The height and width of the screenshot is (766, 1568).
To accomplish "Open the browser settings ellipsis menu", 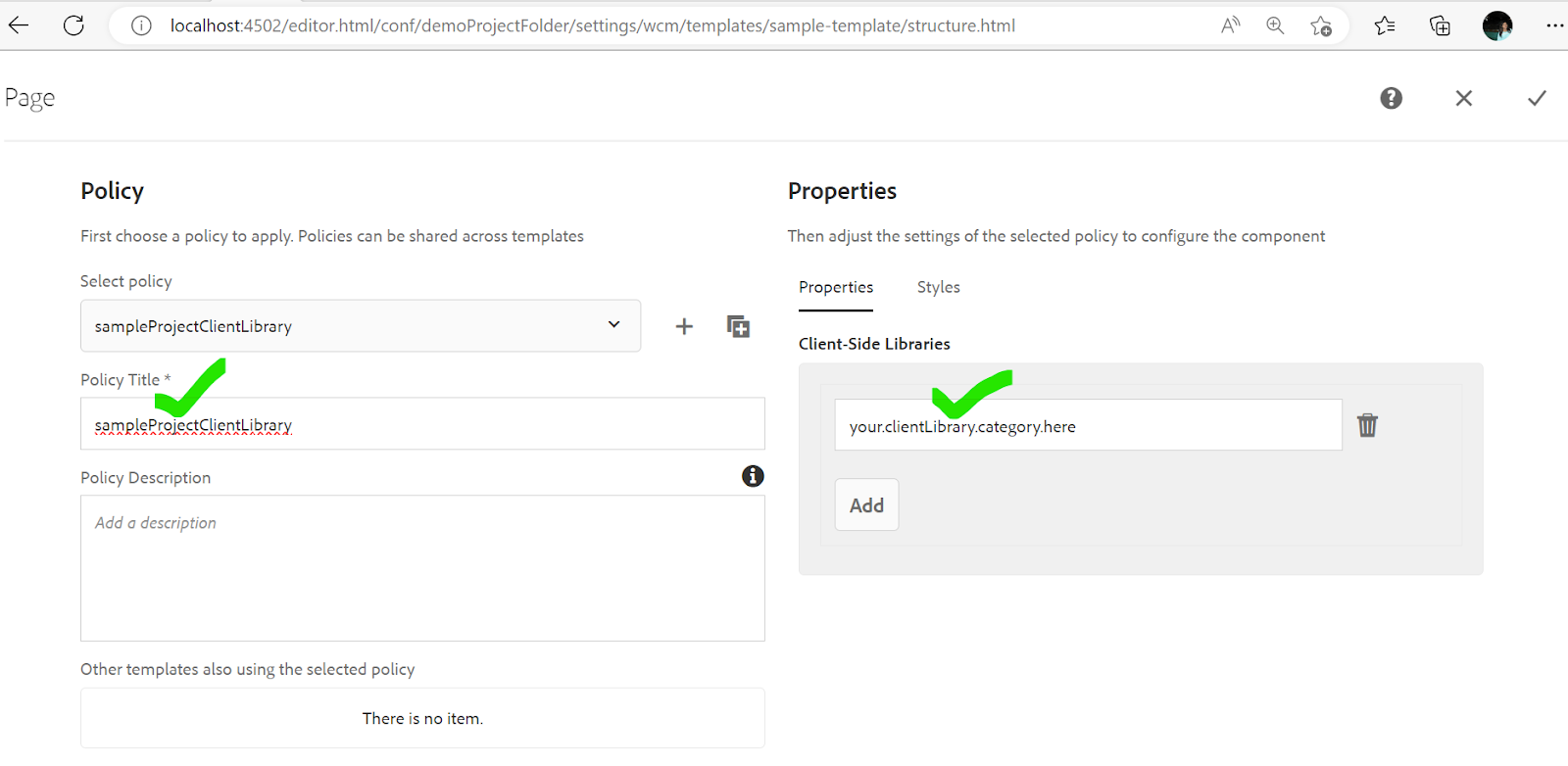I will click(1554, 26).
